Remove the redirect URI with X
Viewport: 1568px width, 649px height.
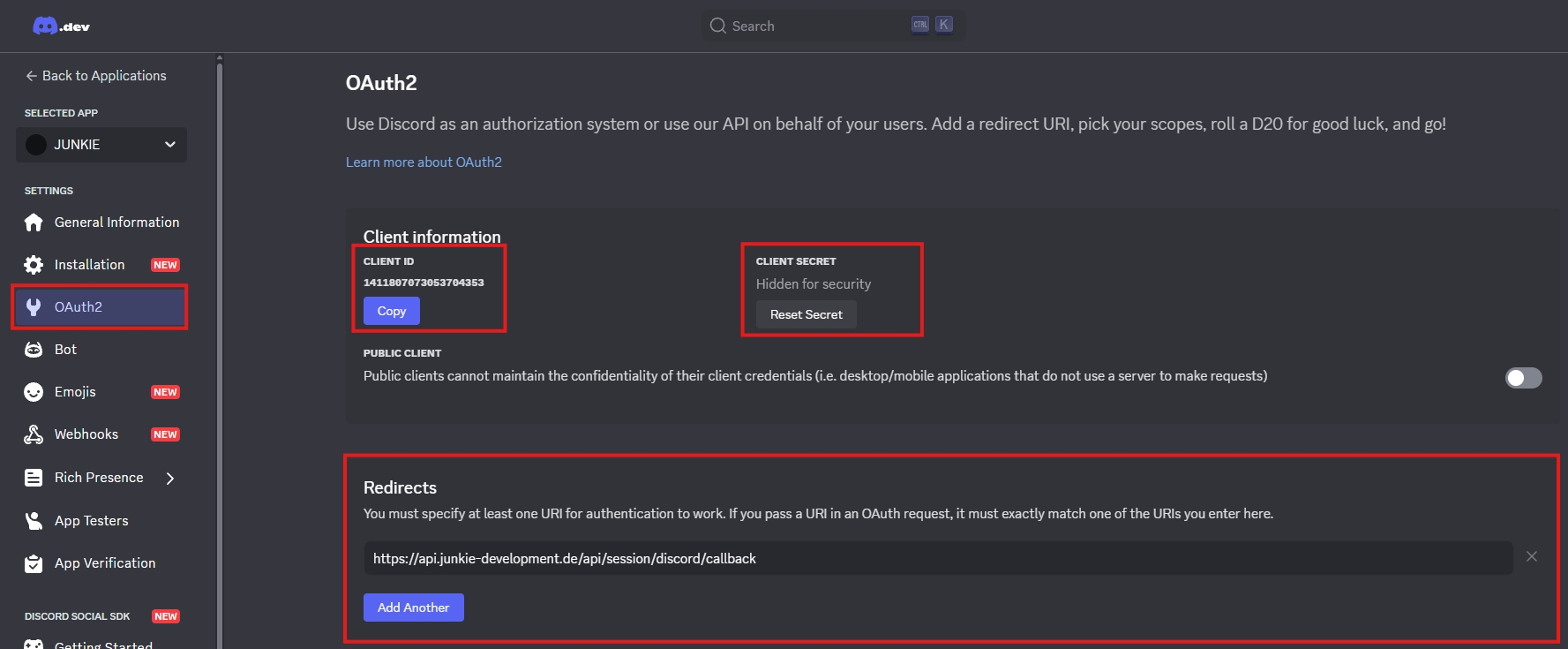click(x=1532, y=556)
